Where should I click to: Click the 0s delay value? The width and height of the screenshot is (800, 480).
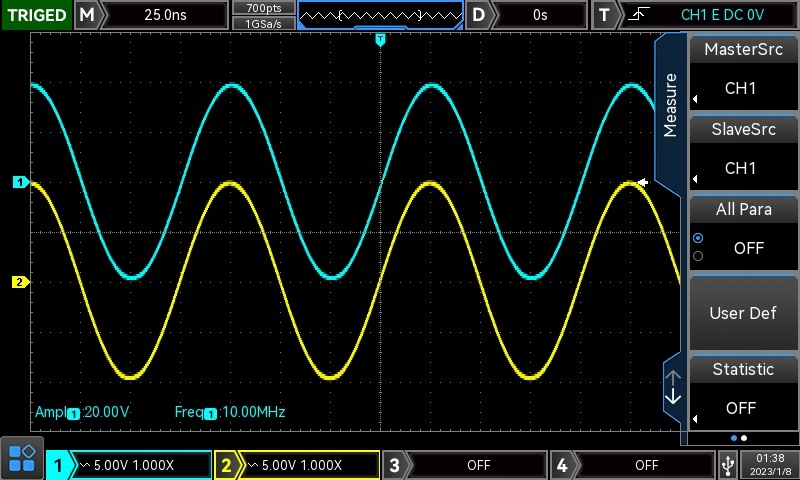540,15
